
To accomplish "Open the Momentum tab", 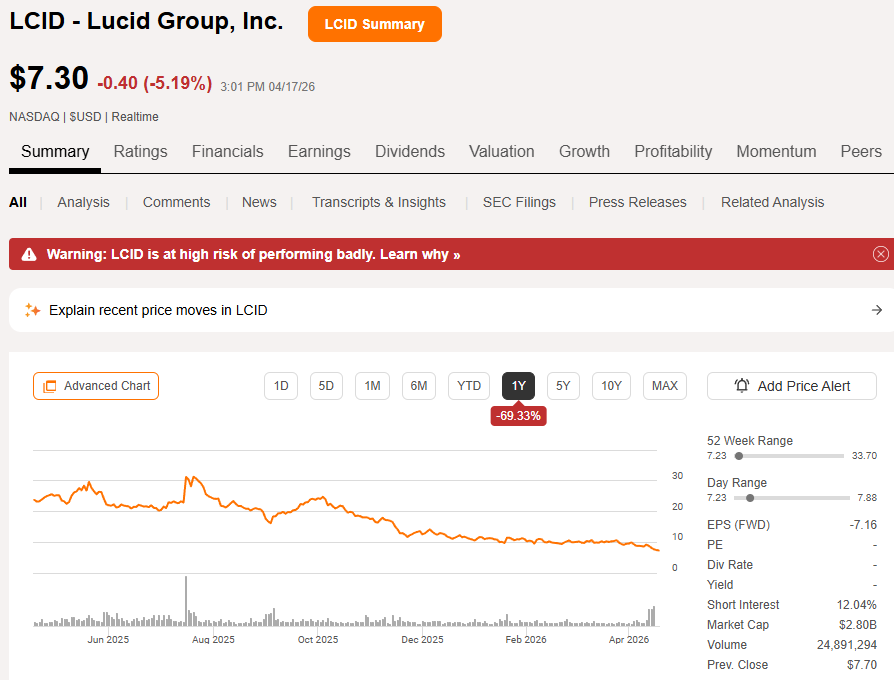I will click(776, 152).
